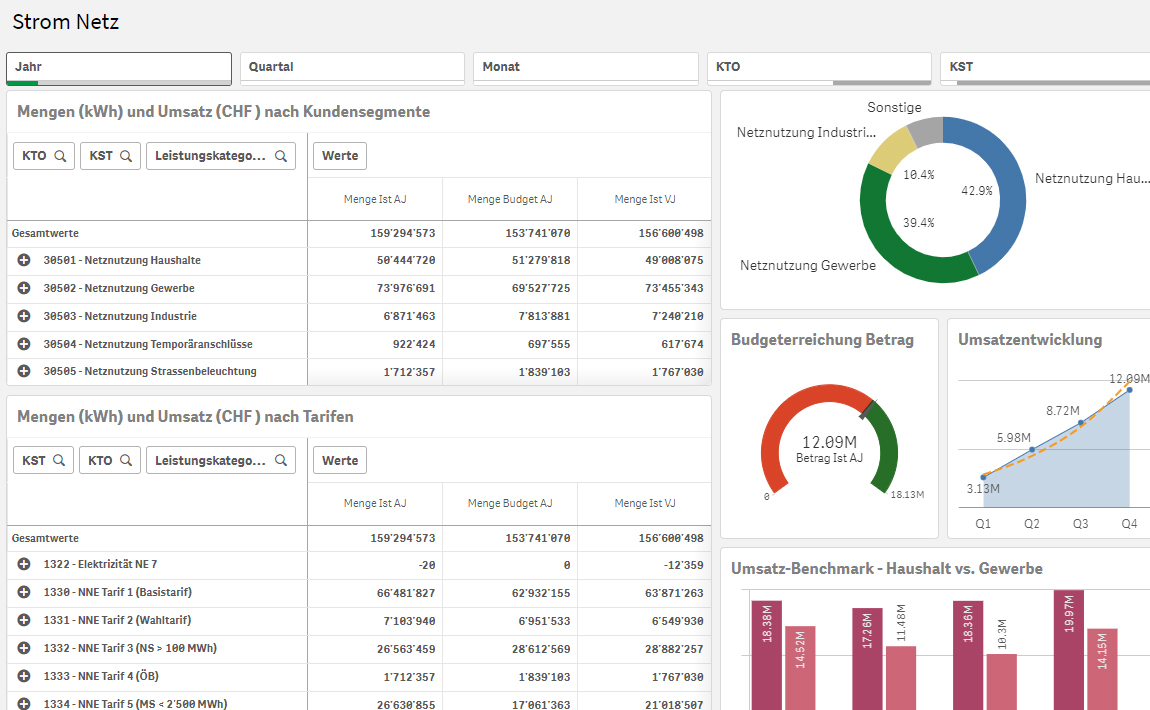Viewport: 1150px width, 710px height.
Task: Click Menge Budget AJ header in Tarifen table
Action: pos(510,503)
